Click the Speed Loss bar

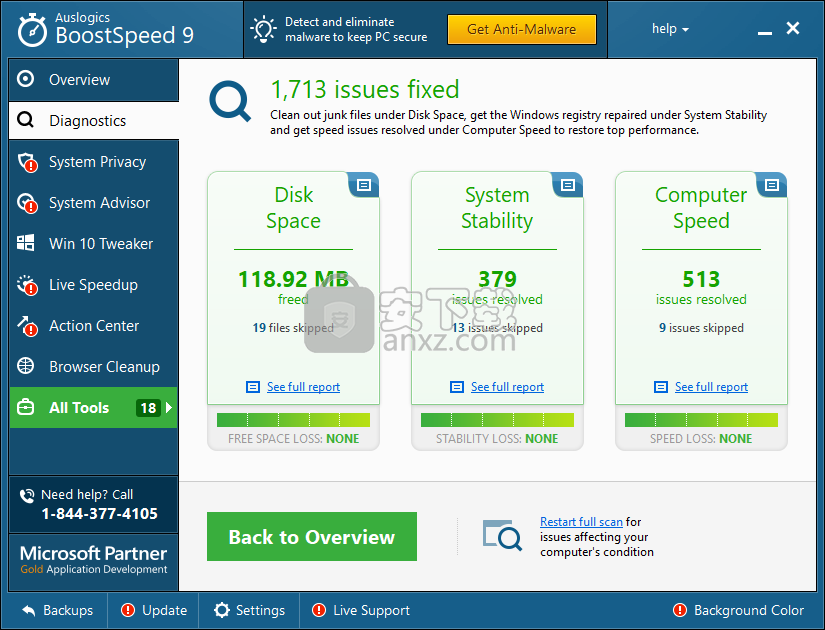point(701,419)
